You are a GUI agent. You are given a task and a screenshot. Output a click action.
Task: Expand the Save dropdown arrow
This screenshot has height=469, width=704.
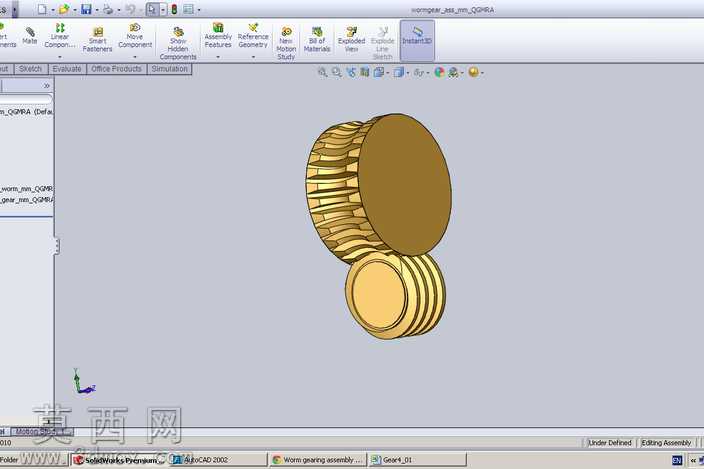pos(97,10)
